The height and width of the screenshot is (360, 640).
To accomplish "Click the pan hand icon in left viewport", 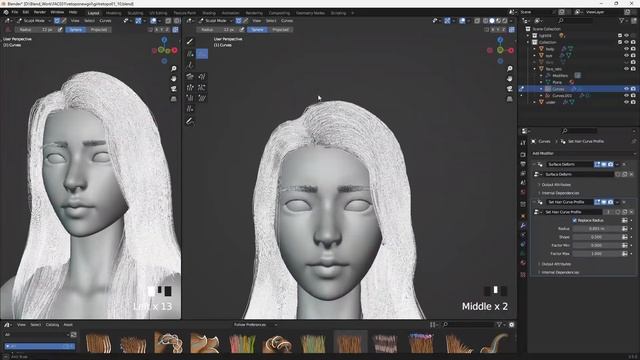I will point(173,78).
